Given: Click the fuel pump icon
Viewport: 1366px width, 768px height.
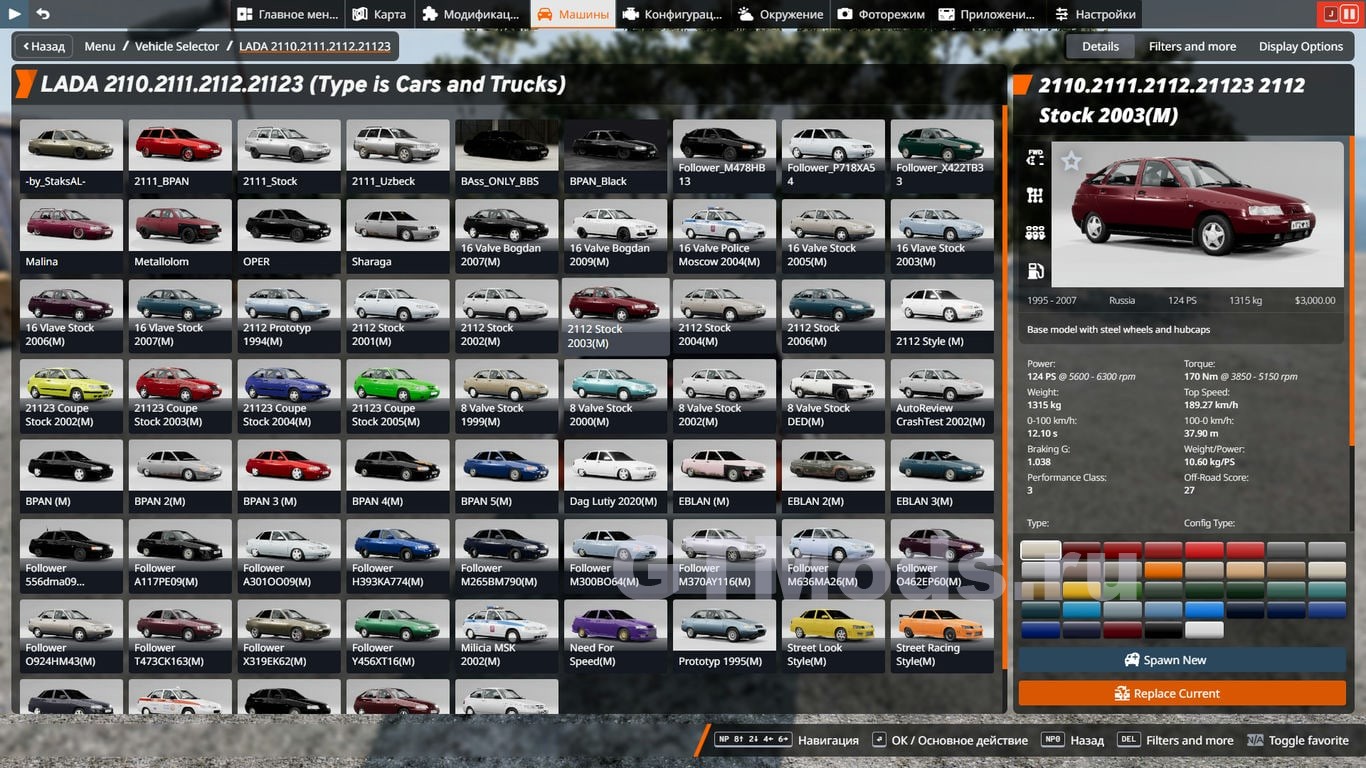Looking at the screenshot, I should pos(1035,270).
